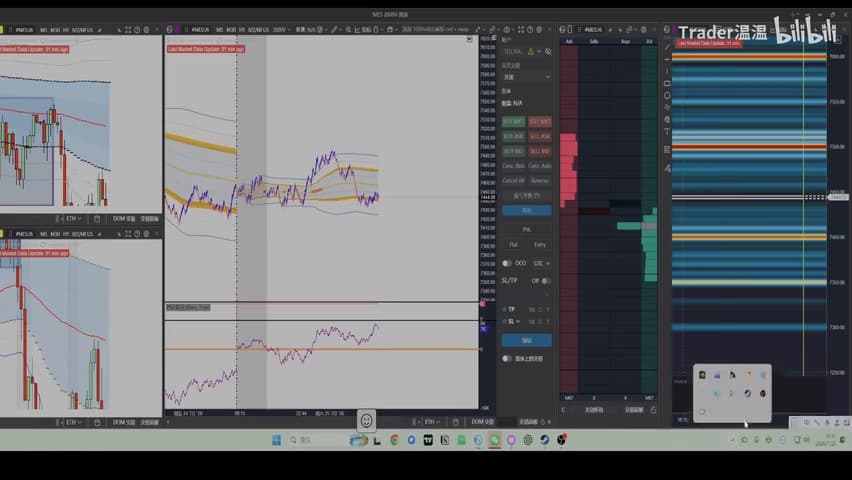This screenshot has height=480, width=852.
Task: Open the ETH session dropdown below top-left chart
Action: (x=73, y=219)
